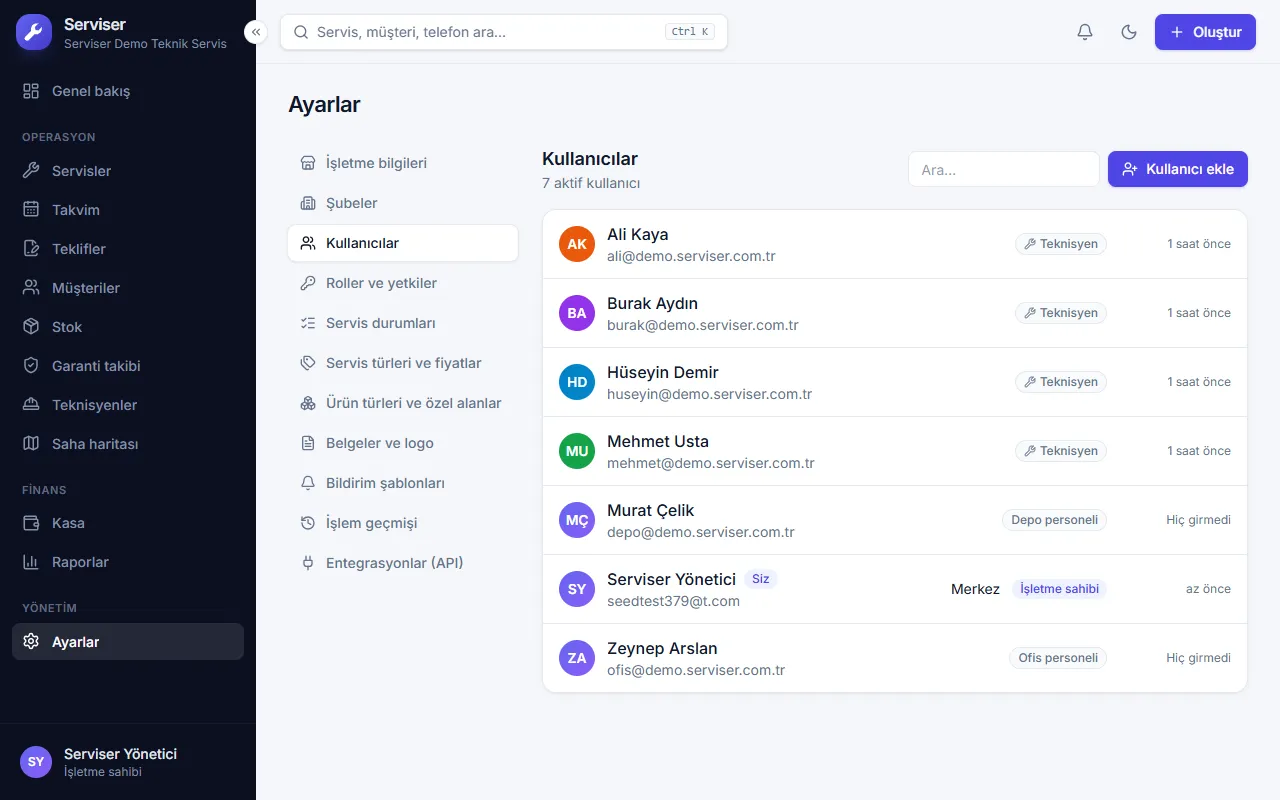Open the notifications bell

tap(1085, 32)
